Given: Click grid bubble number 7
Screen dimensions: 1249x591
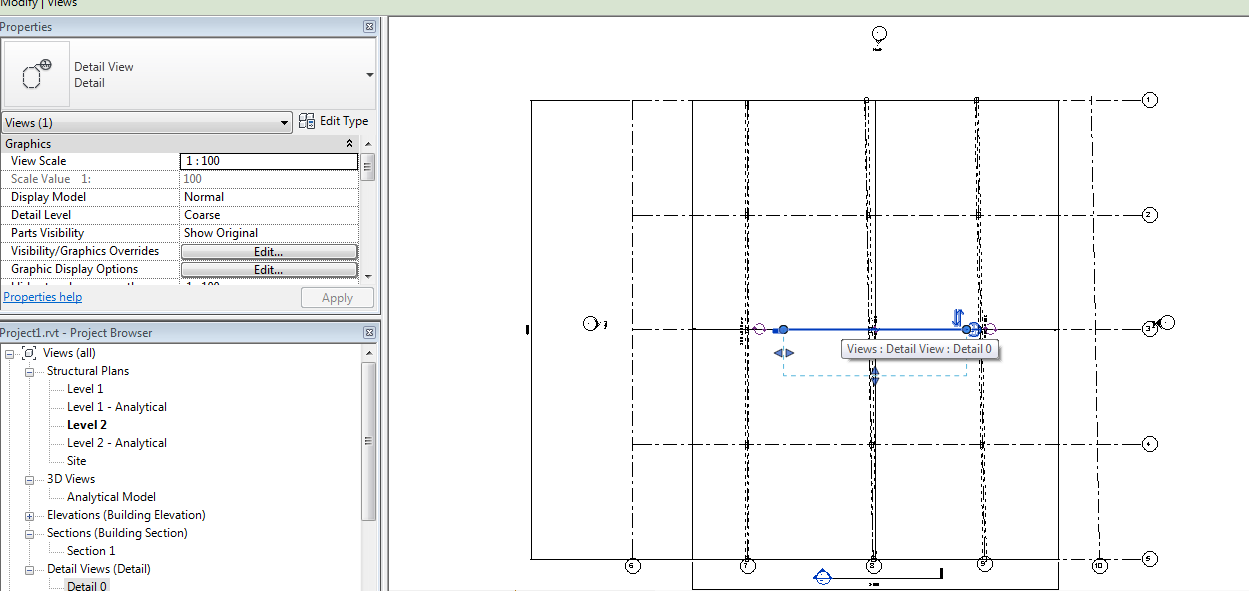Looking at the screenshot, I should [748, 566].
